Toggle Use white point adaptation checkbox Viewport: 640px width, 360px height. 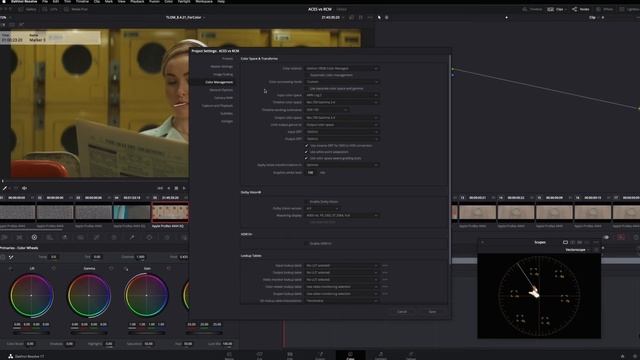[x=307, y=152]
